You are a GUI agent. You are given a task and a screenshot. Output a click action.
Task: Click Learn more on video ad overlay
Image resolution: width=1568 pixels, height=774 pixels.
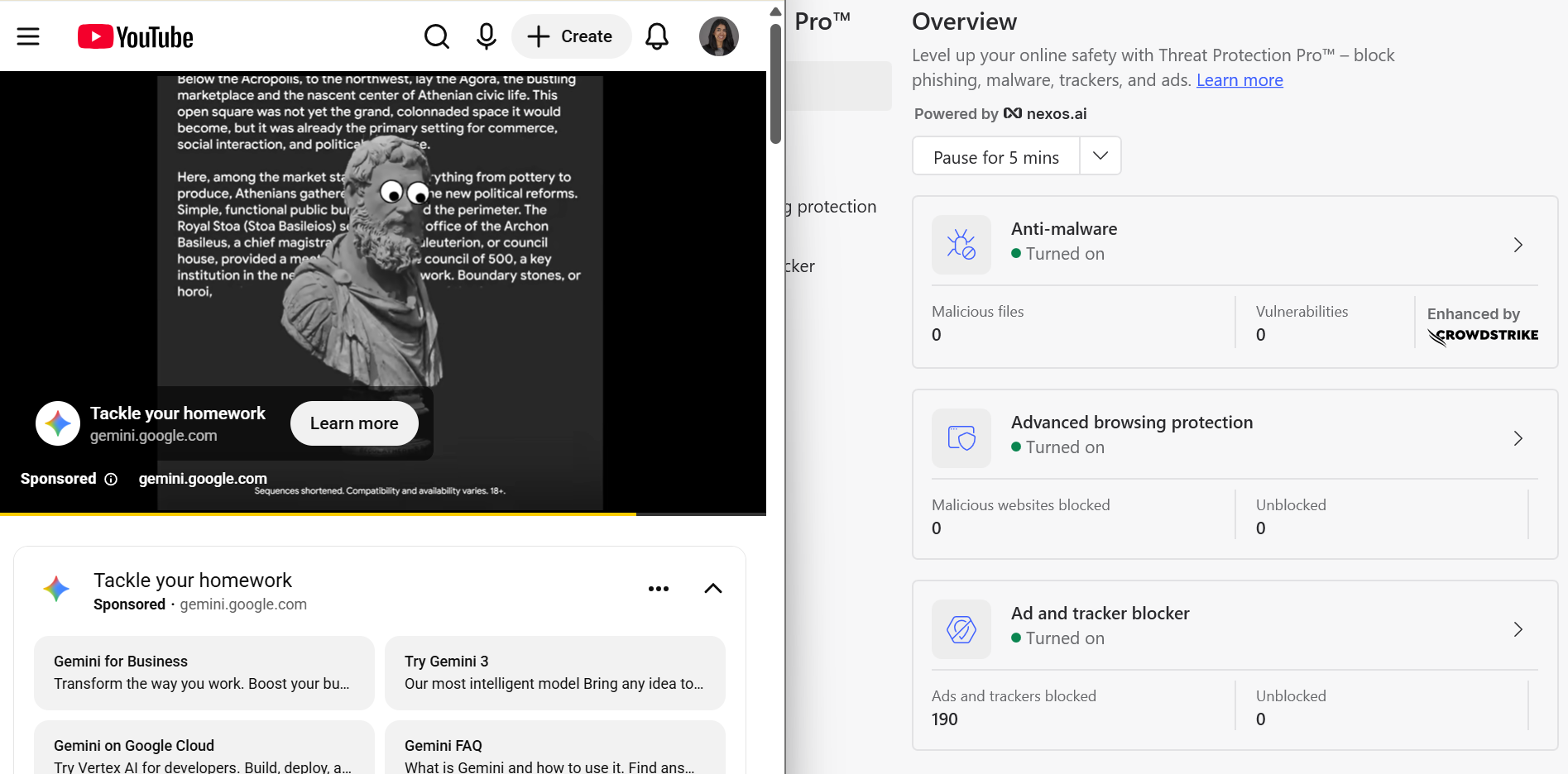(x=354, y=423)
